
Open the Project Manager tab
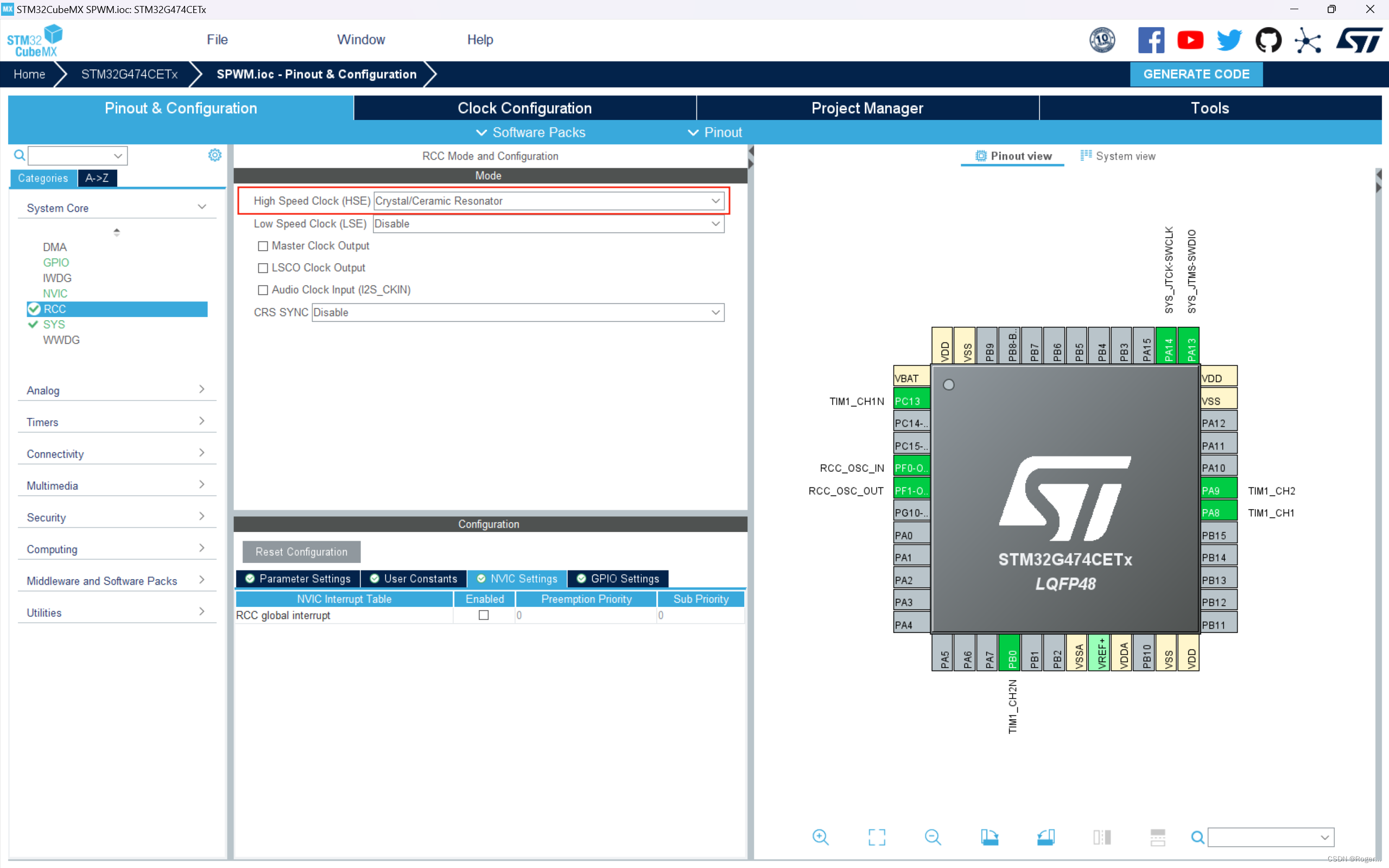(867, 108)
